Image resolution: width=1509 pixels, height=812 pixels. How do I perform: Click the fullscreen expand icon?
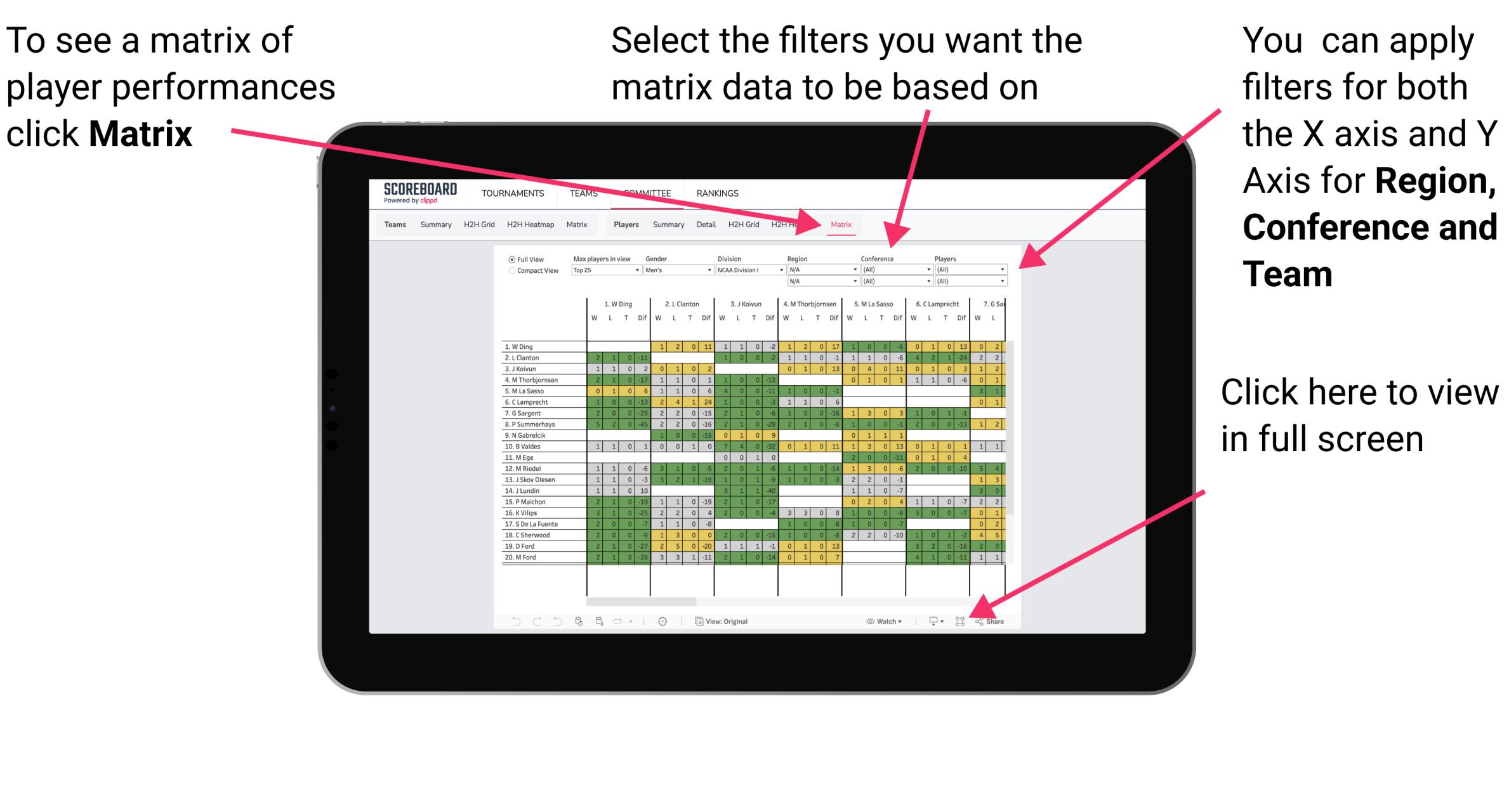961,620
